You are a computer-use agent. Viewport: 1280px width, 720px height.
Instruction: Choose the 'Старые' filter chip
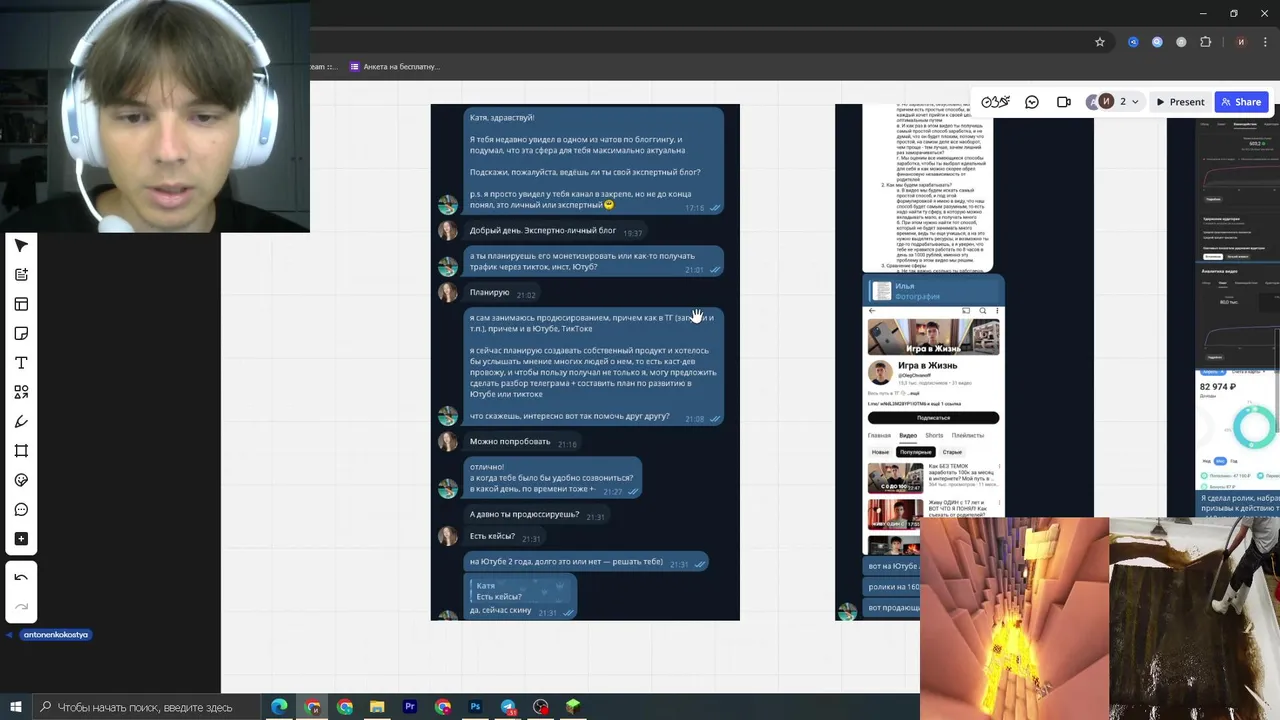952,452
